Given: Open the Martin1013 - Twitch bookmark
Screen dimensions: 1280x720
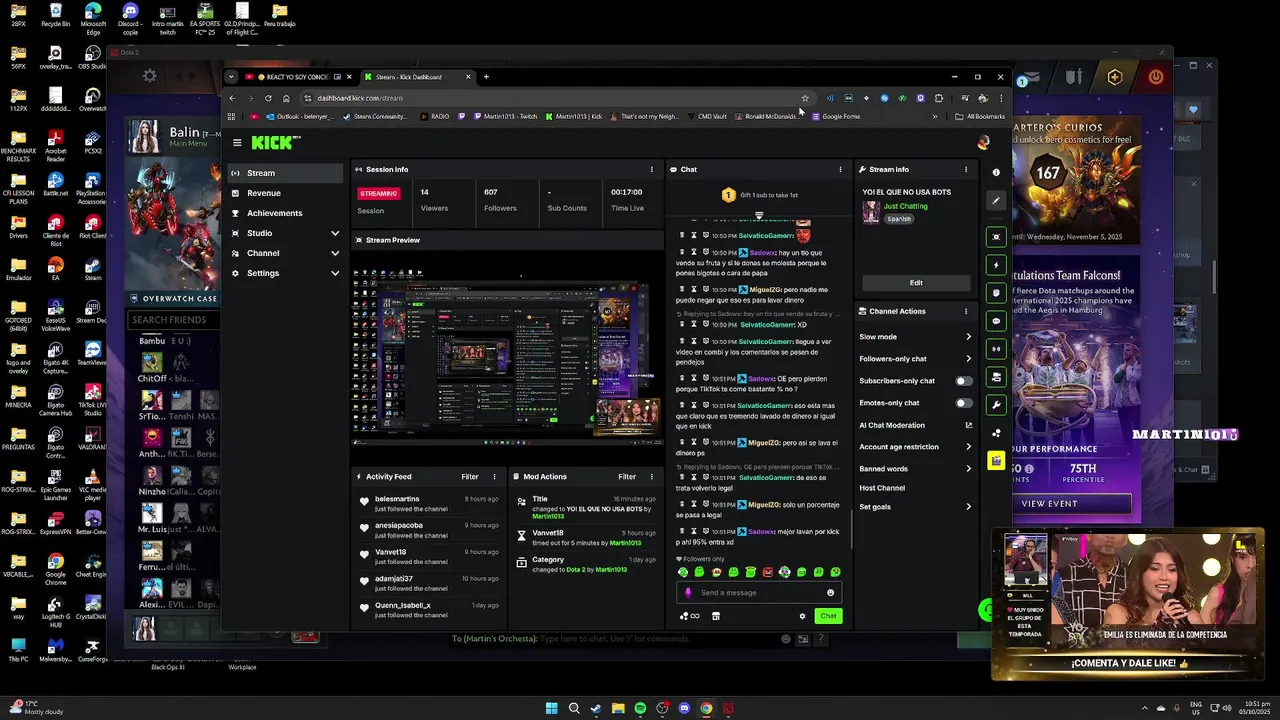Looking at the screenshot, I should tap(505, 116).
